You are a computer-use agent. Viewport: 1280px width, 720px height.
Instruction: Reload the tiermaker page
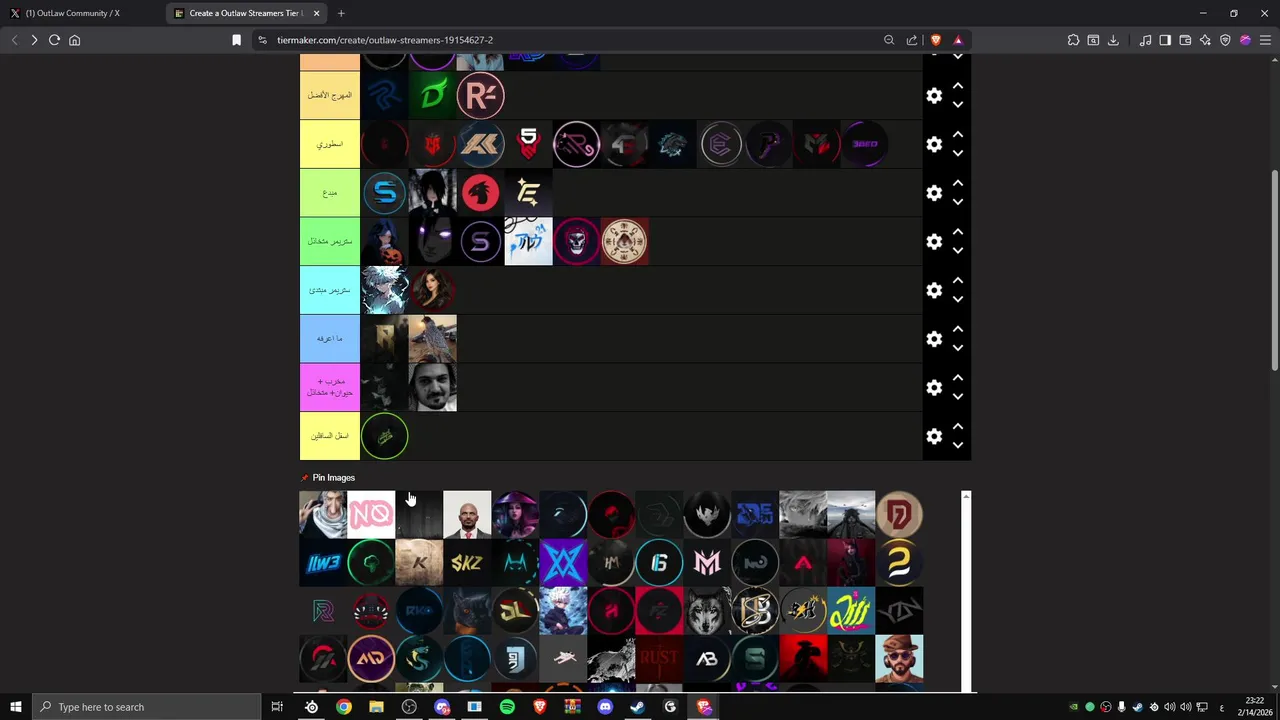54,40
